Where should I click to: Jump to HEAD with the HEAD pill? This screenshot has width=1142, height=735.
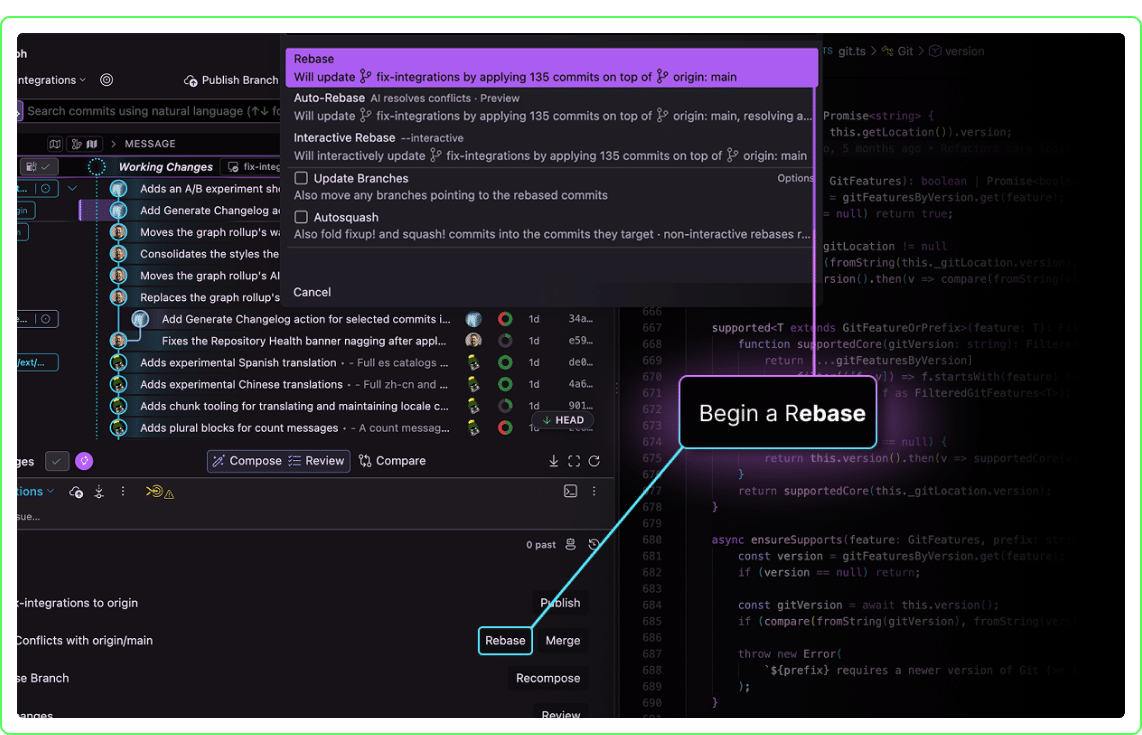point(563,420)
